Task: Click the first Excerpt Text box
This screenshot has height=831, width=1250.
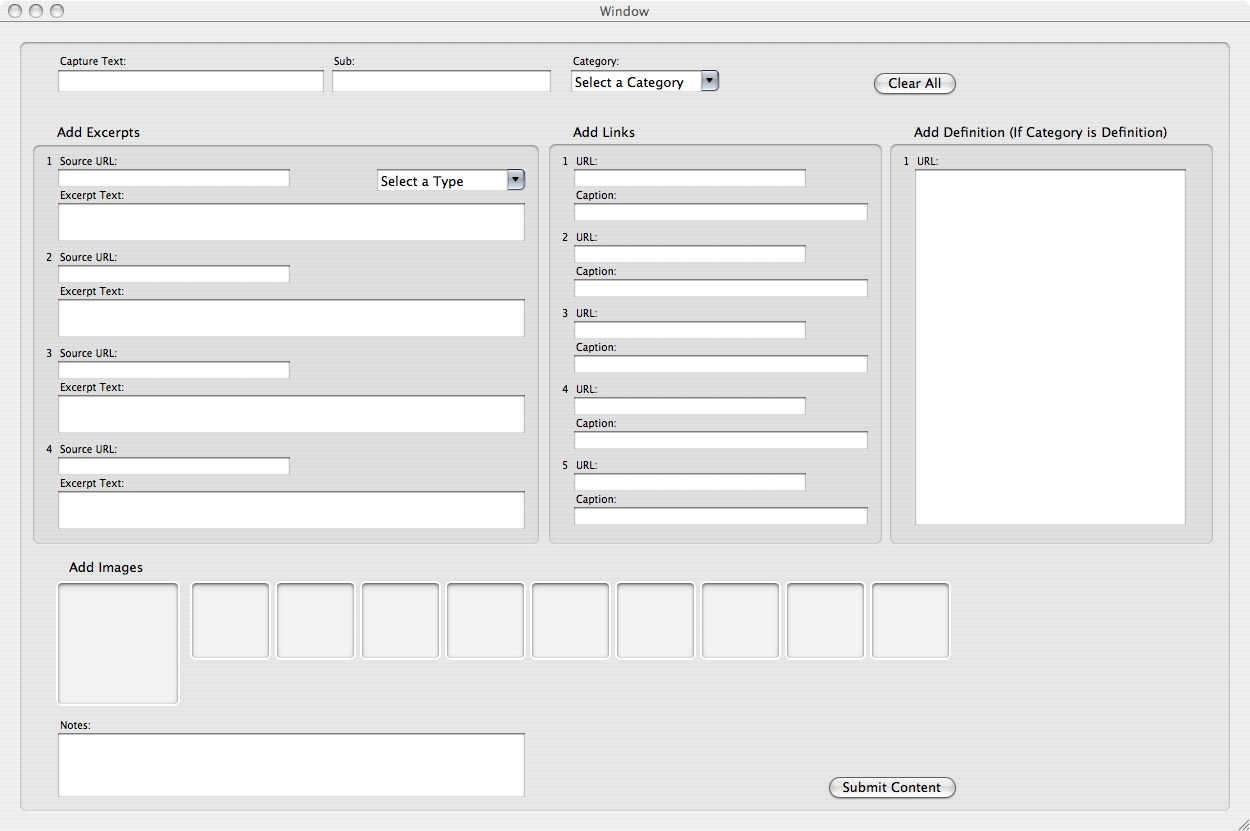Action: tap(291, 222)
